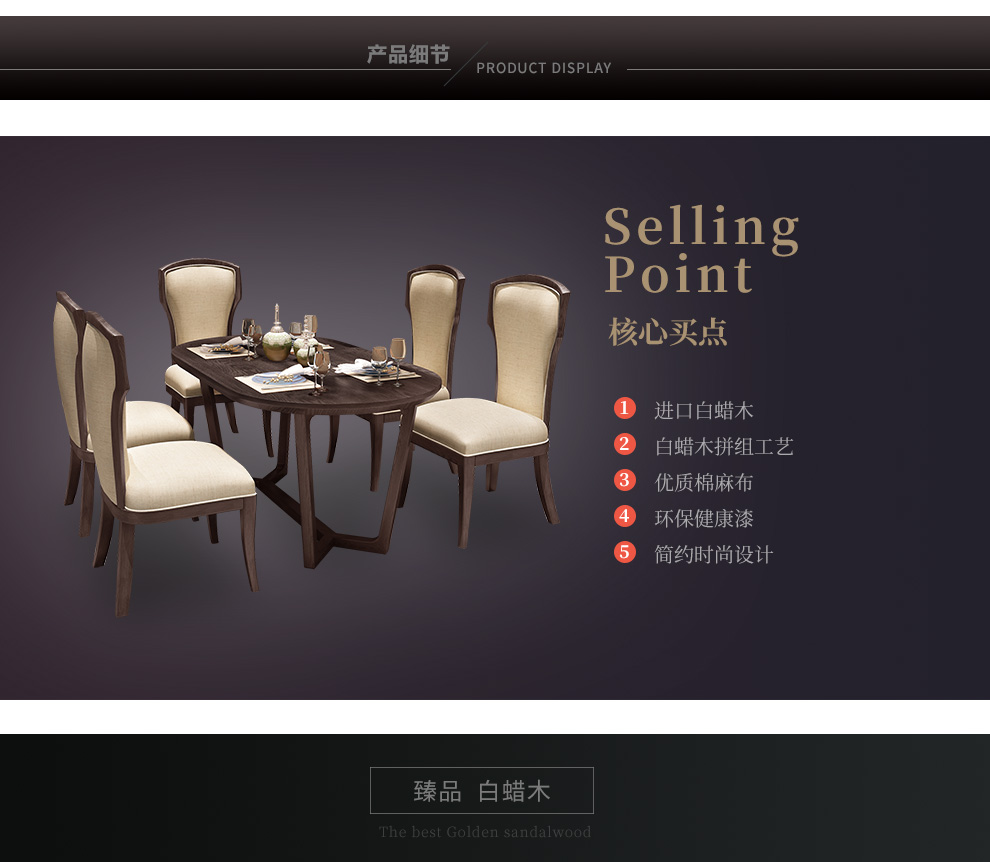Click The best Golden sandalwood caption

(x=485, y=832)
